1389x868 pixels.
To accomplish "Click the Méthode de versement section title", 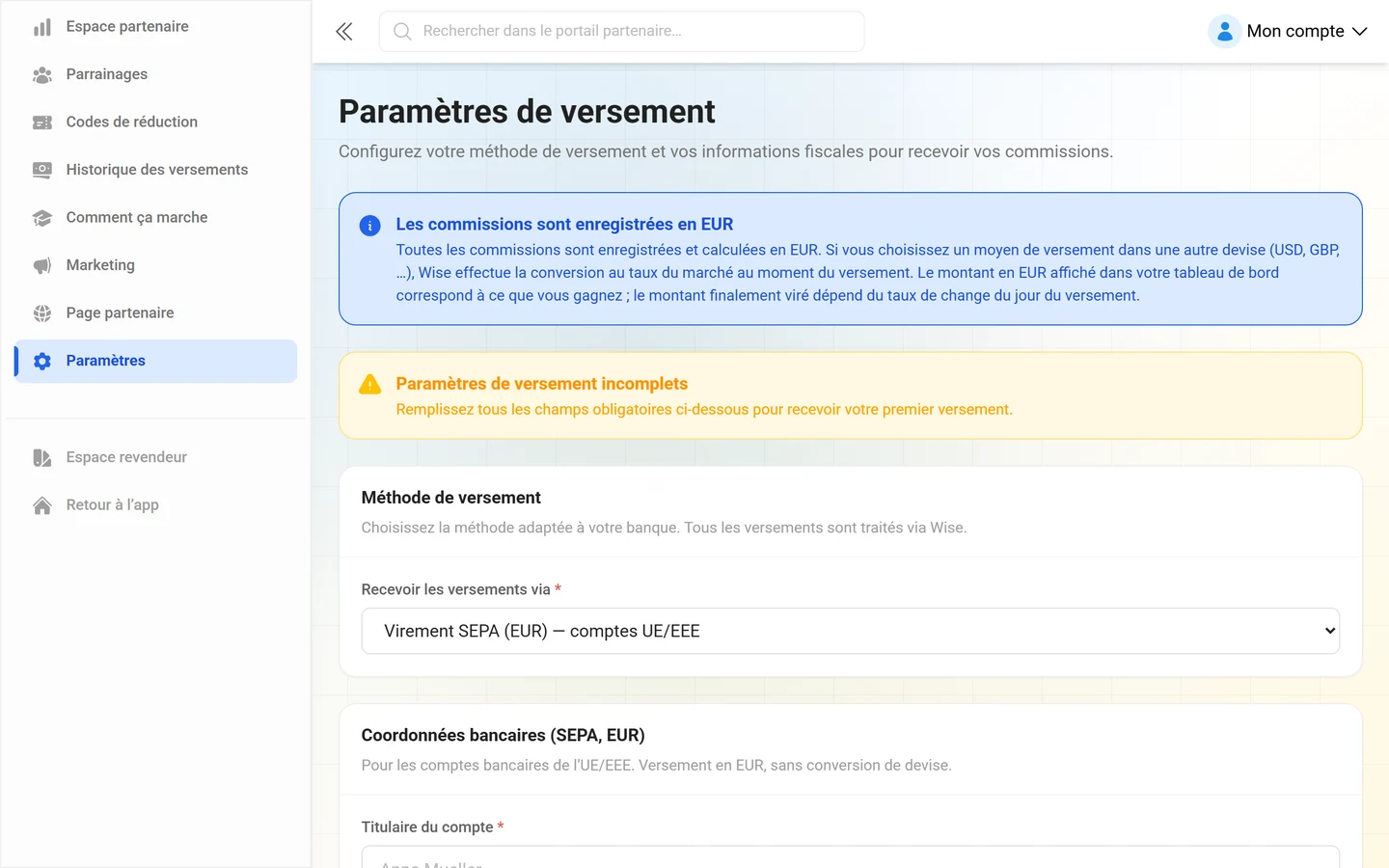I will (x=451, y=498).
